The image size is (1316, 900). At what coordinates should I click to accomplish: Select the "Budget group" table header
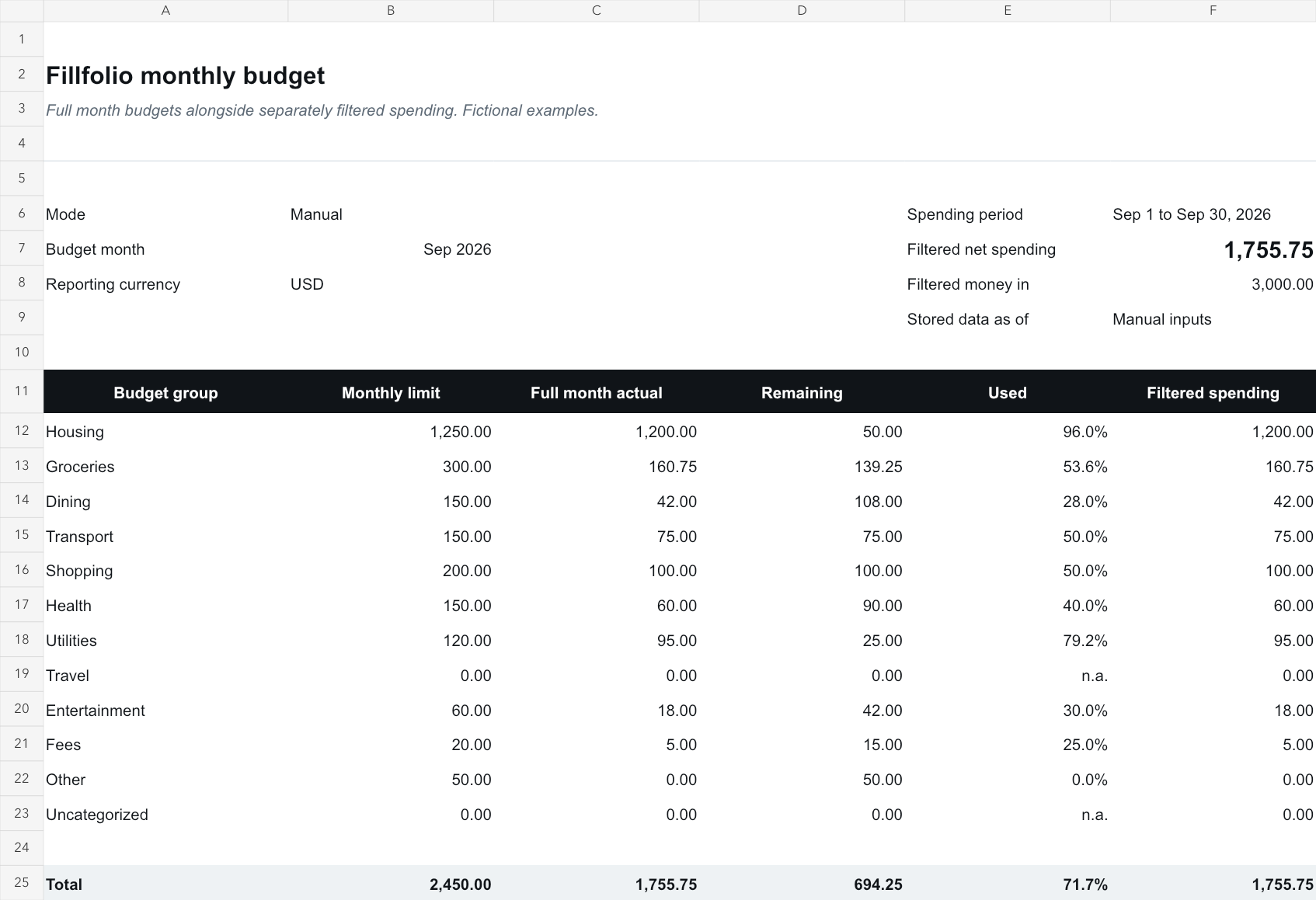coord(165,393)
